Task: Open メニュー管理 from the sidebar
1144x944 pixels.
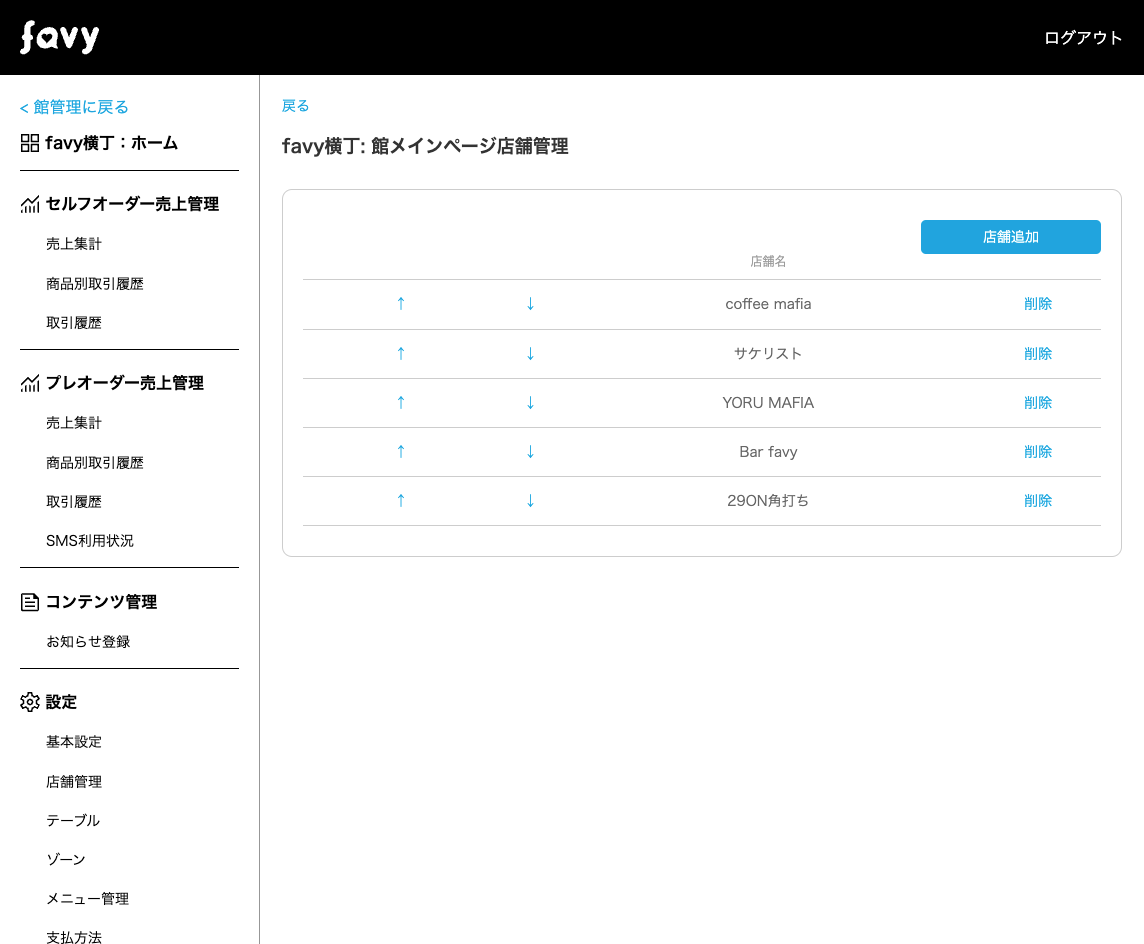Action: click(x=87, y=899)
